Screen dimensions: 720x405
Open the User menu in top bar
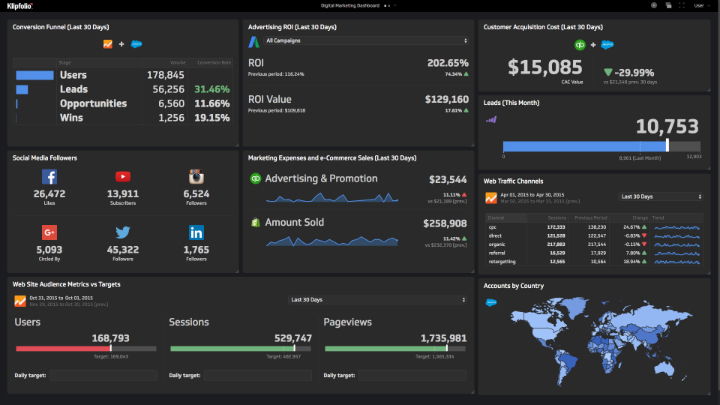701,6
